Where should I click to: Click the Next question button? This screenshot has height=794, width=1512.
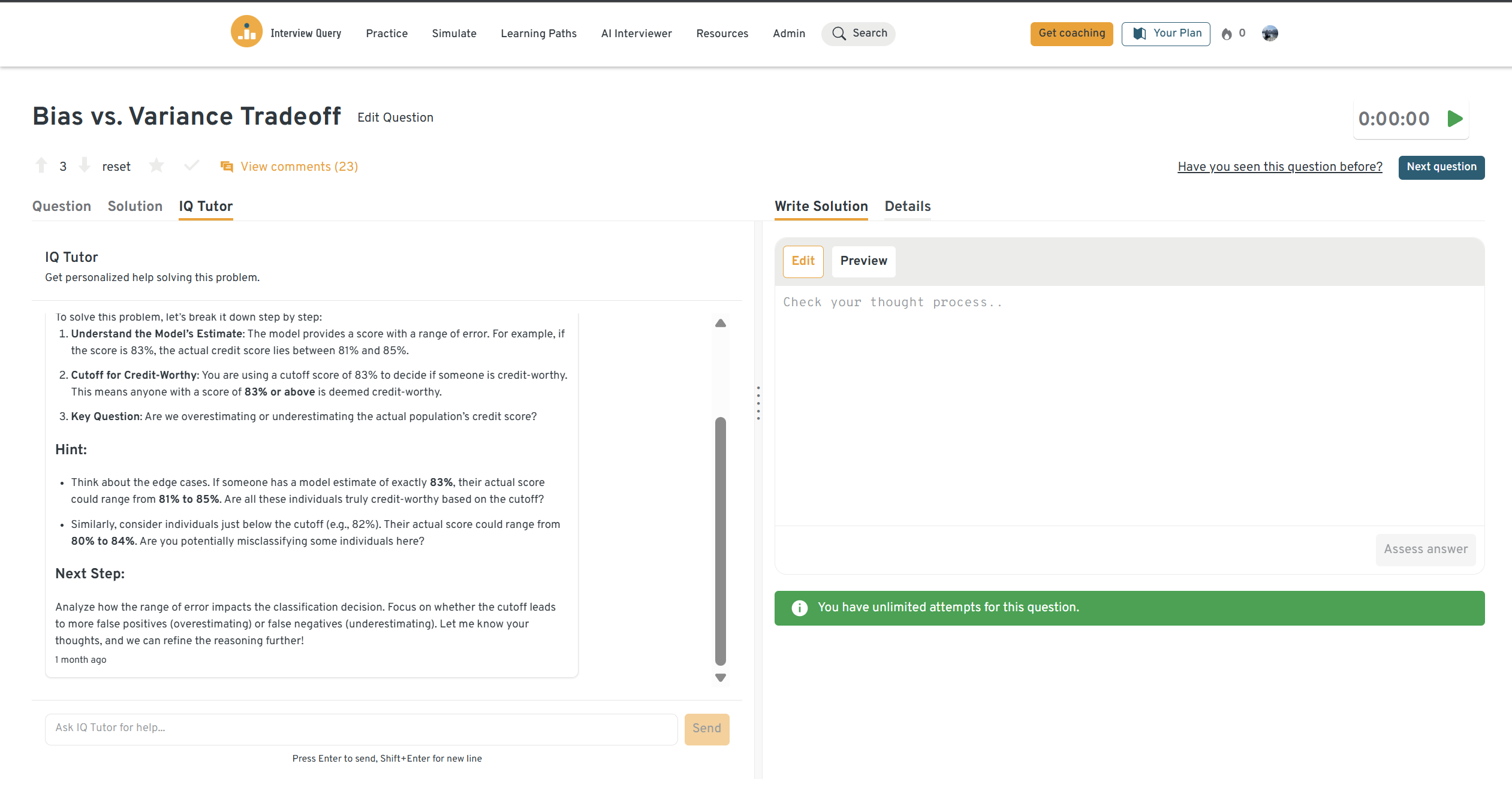coord(1441,167)
